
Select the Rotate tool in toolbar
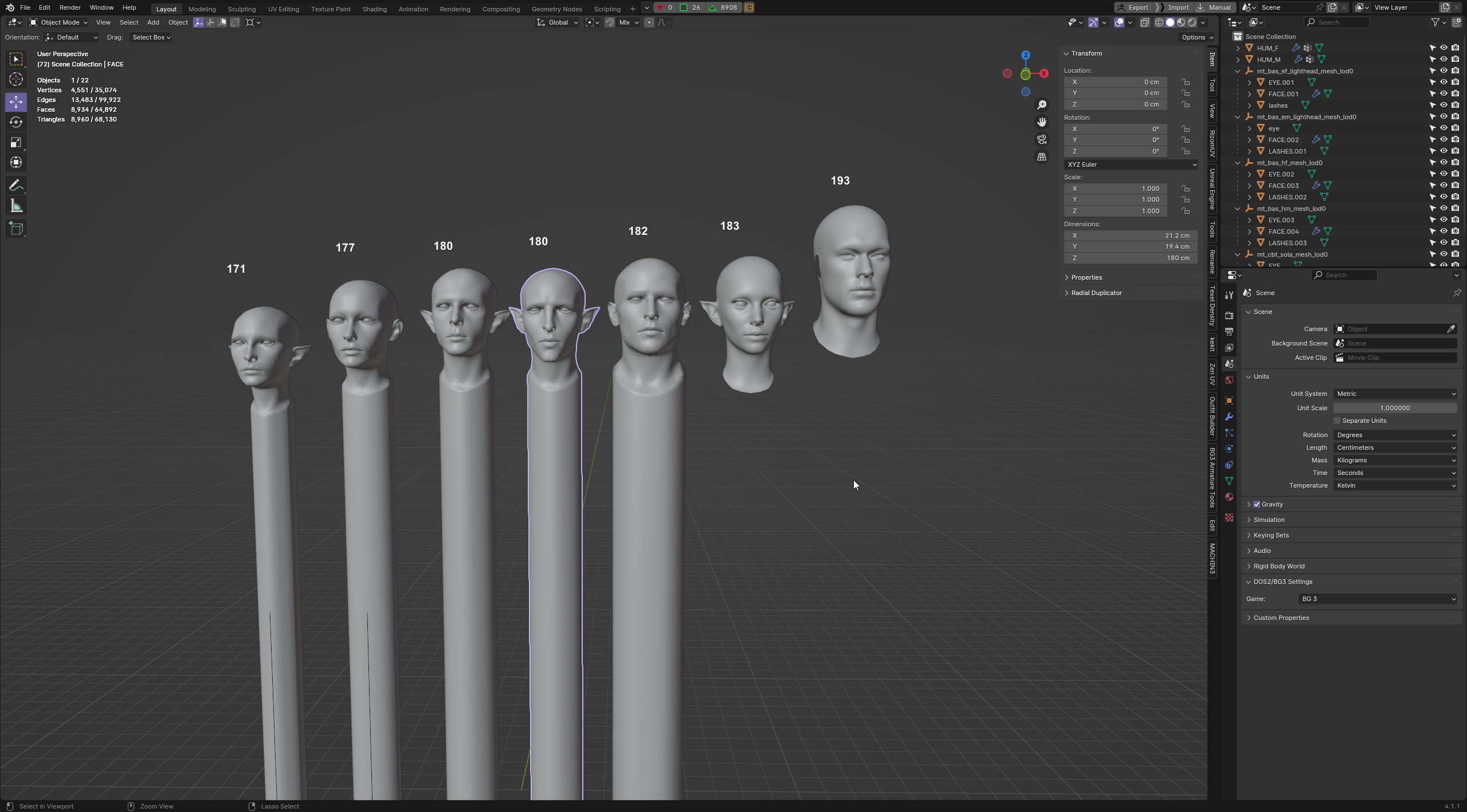[16, 122]
